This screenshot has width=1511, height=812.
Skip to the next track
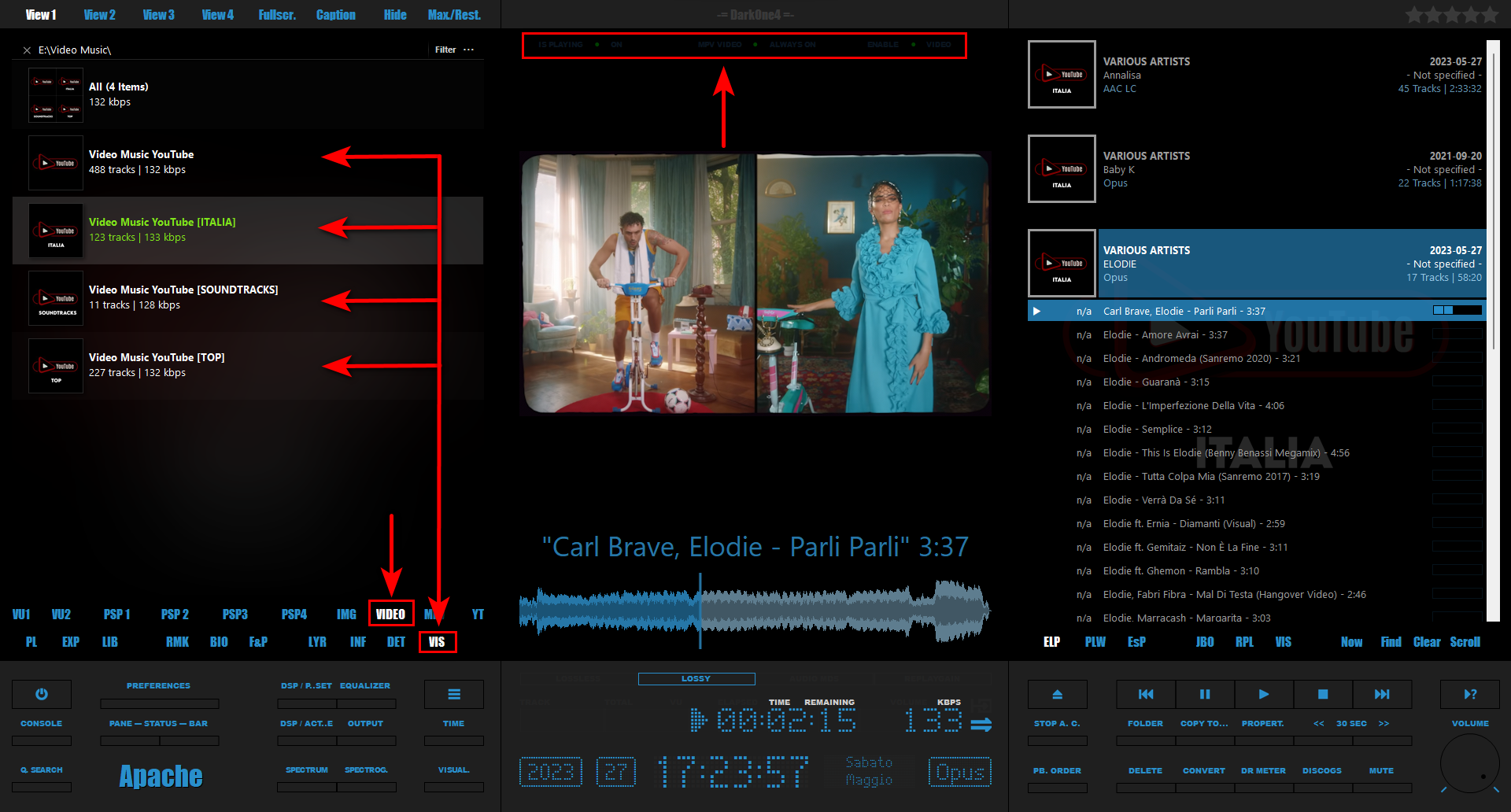point(1382,694)
